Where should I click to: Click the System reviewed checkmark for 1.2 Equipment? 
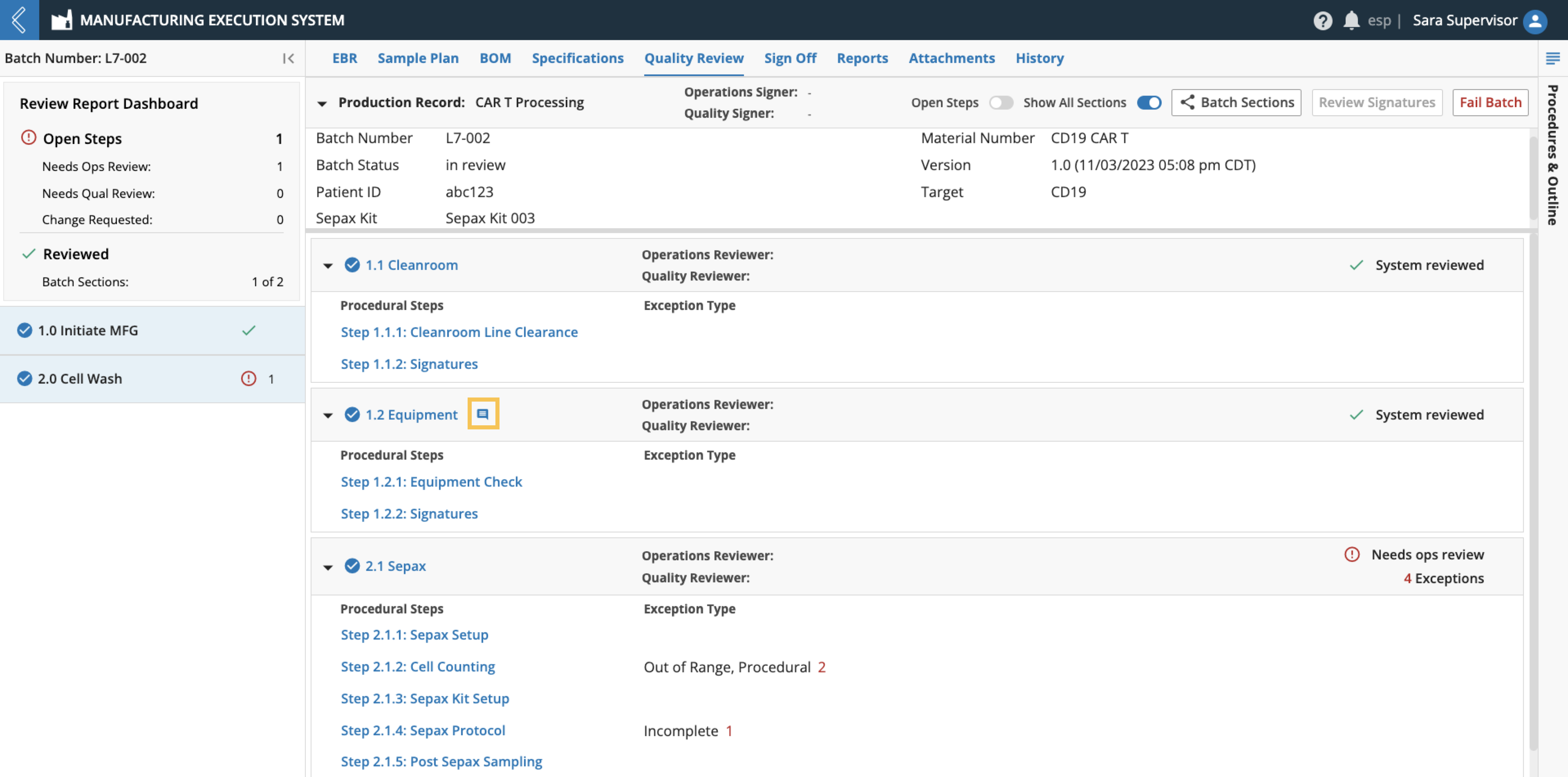coord(1356,415)
